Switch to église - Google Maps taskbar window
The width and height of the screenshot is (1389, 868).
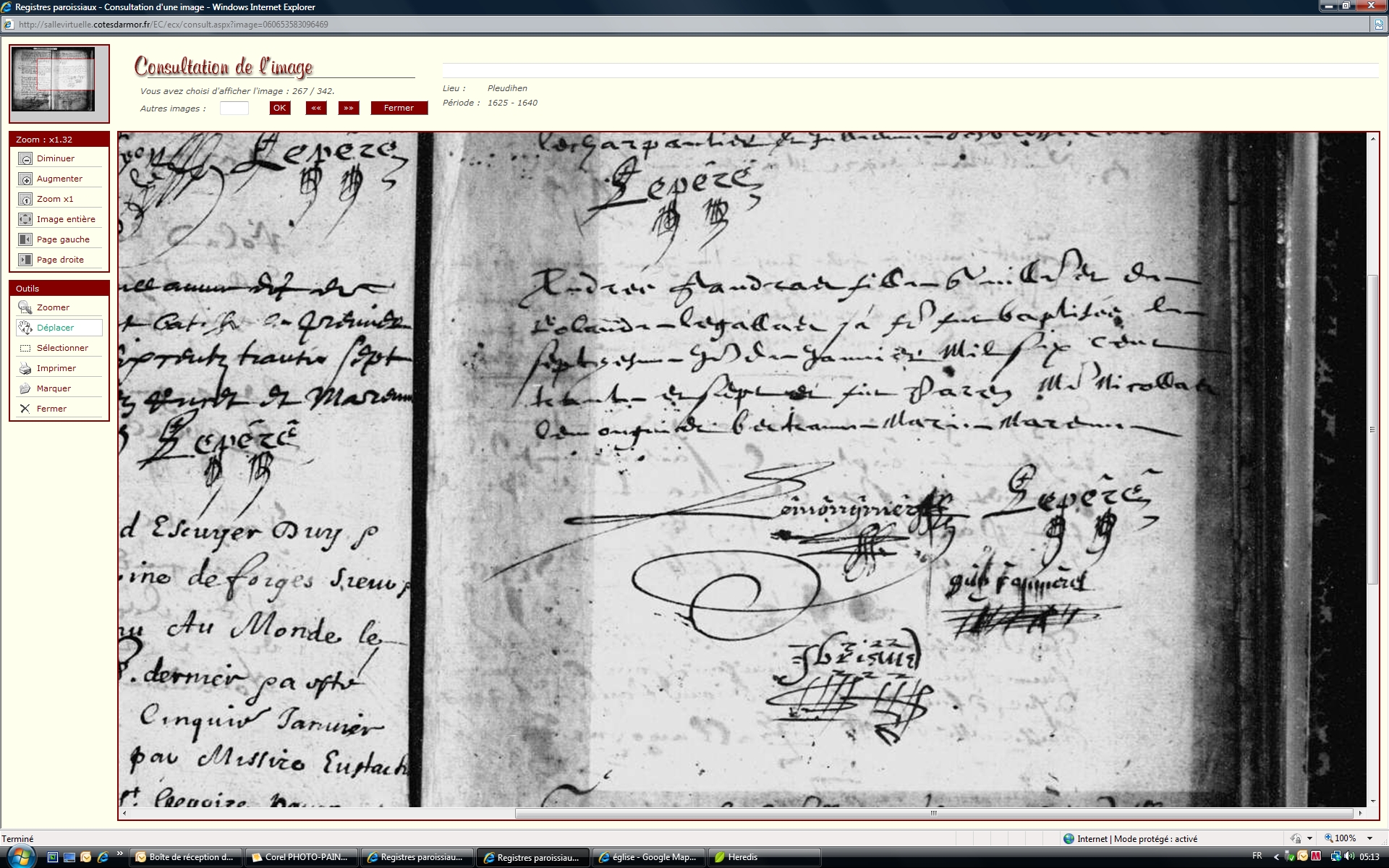(x=647, y=857)
